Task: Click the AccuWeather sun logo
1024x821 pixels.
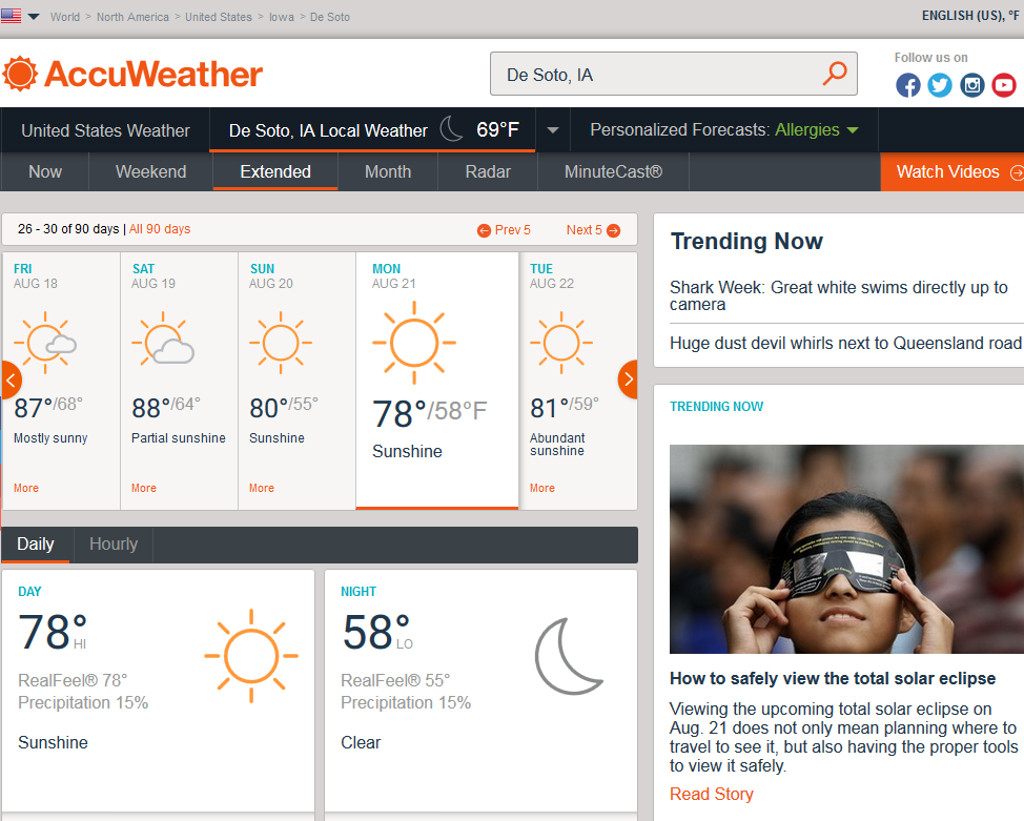Action: [x=20, y=74]
